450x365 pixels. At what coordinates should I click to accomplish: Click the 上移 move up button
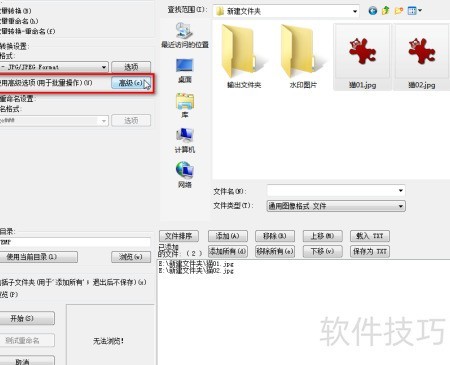click(323, 236)
